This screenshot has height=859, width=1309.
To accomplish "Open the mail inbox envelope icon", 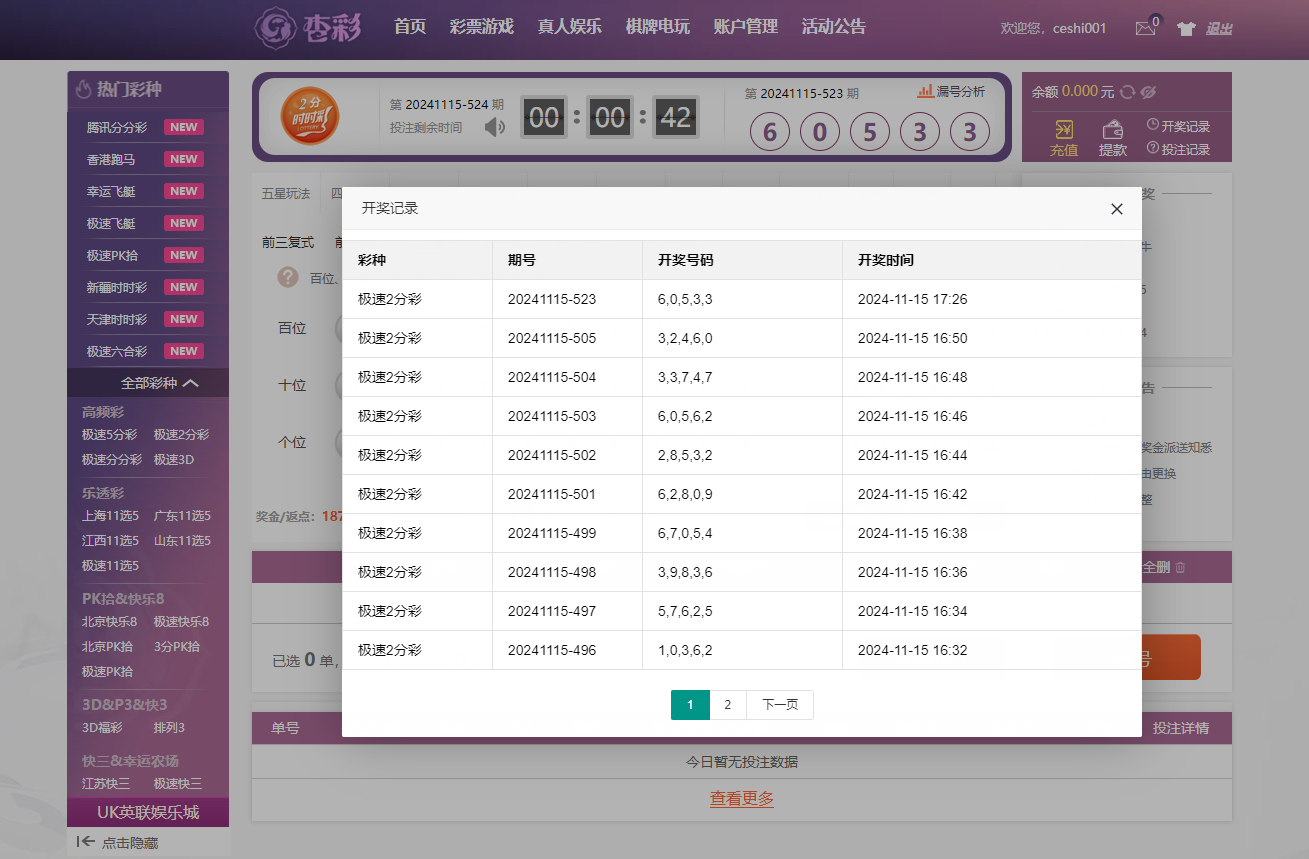I will (1145, 29).
